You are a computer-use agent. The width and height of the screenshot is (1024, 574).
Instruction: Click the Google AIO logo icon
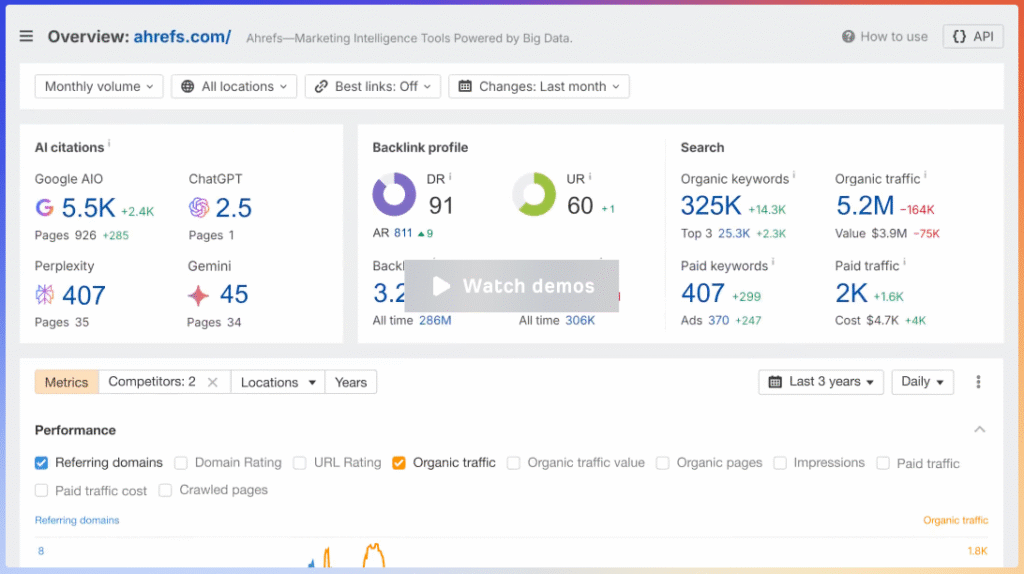(x=45, y=208)
